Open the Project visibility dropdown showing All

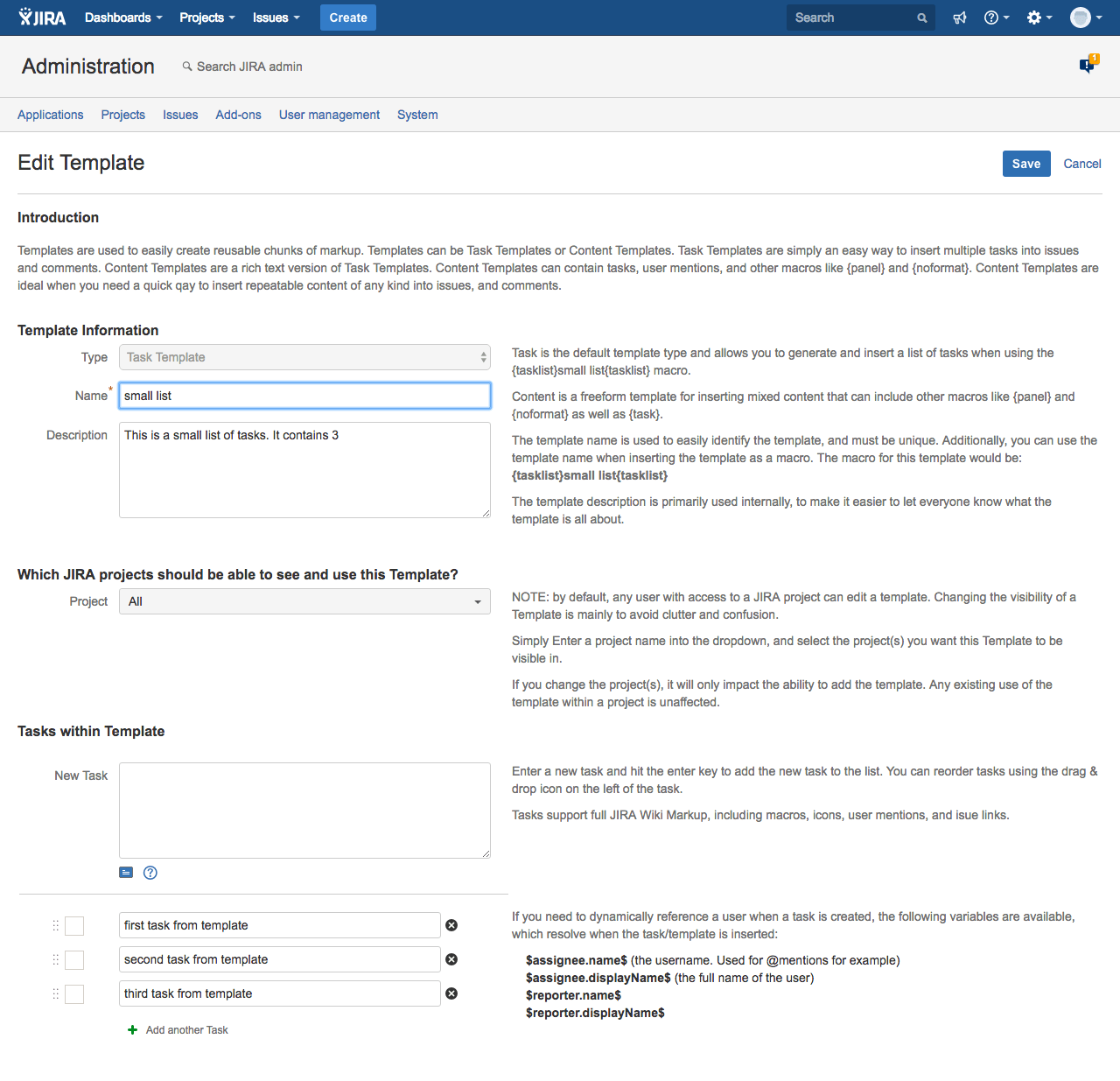pos(304,601)
